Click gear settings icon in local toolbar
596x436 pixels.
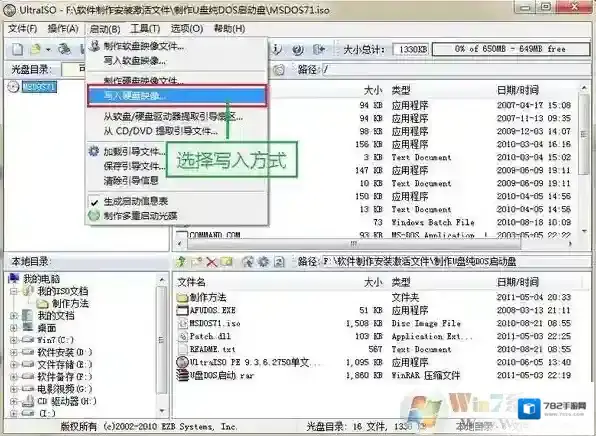(x=263, y=262)
